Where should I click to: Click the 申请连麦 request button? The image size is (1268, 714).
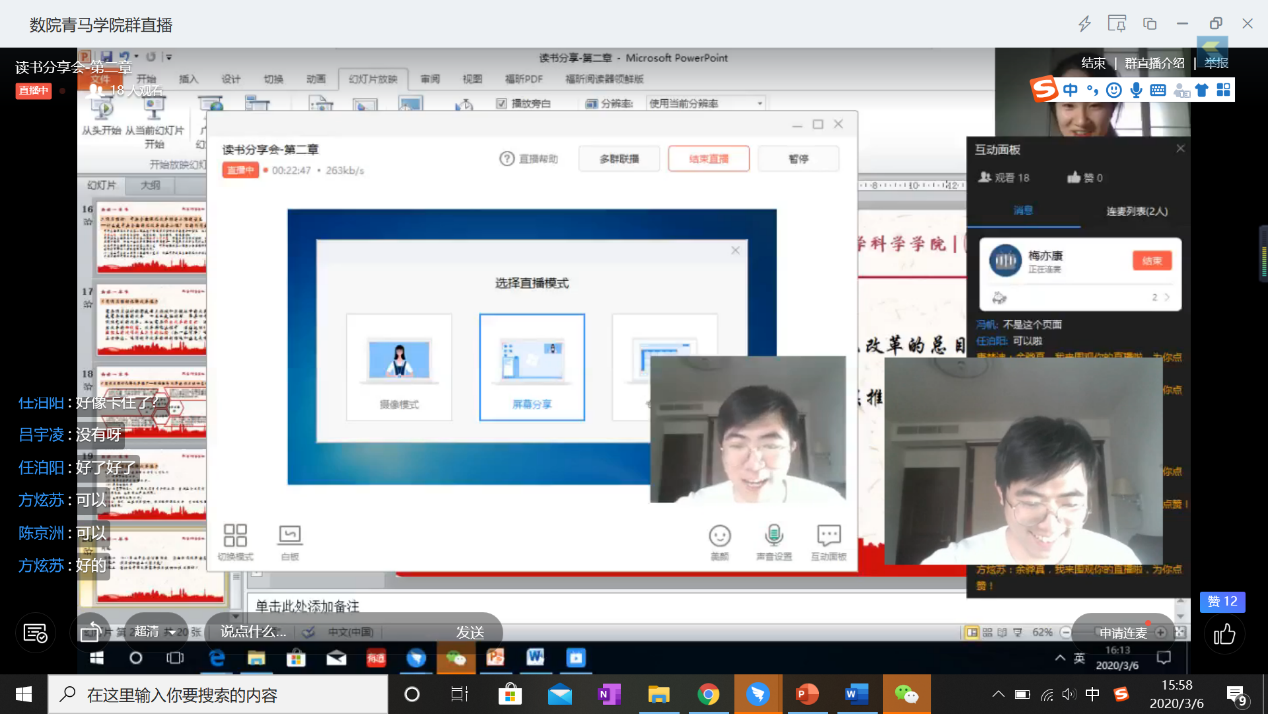[x=1122, y=633]
